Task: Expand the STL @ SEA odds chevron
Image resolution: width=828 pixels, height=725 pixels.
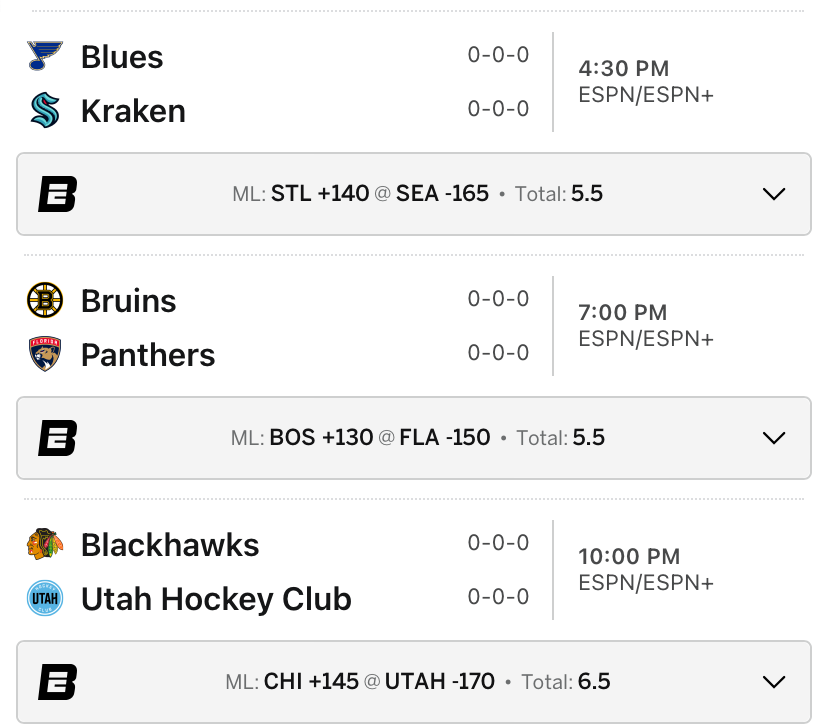Action: point(774,194)
